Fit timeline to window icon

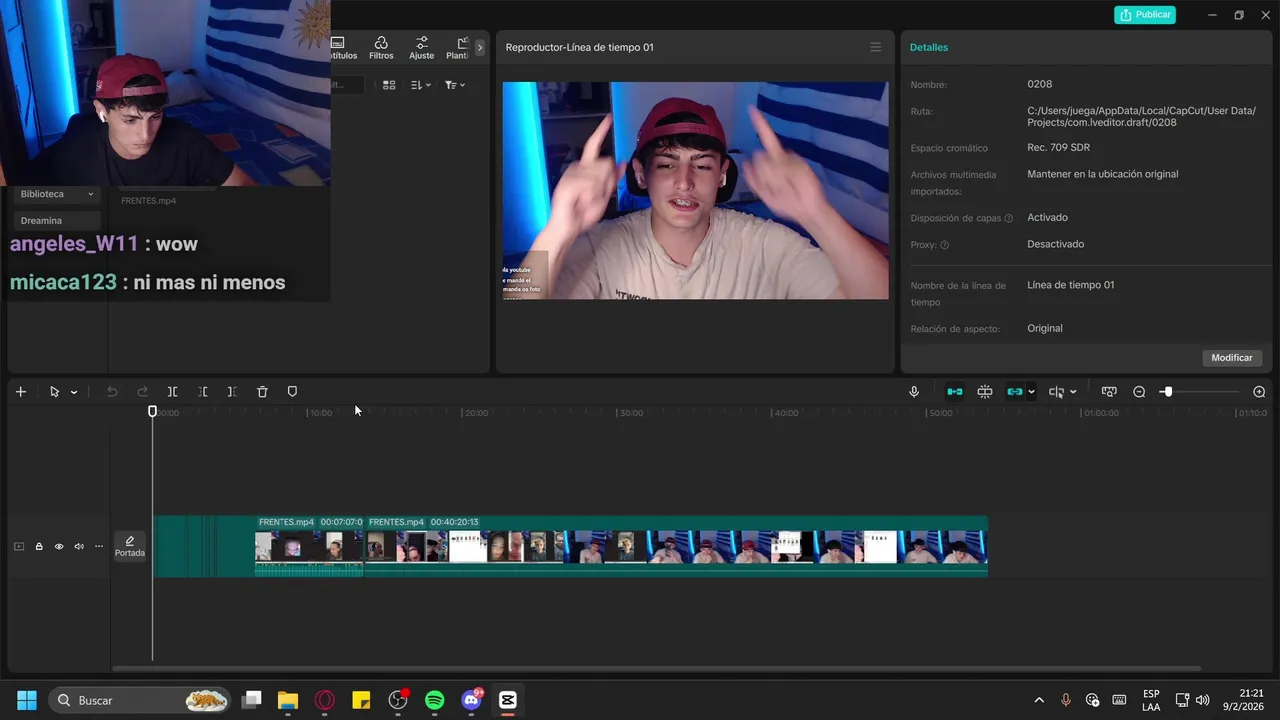[x=1109, y=392]
